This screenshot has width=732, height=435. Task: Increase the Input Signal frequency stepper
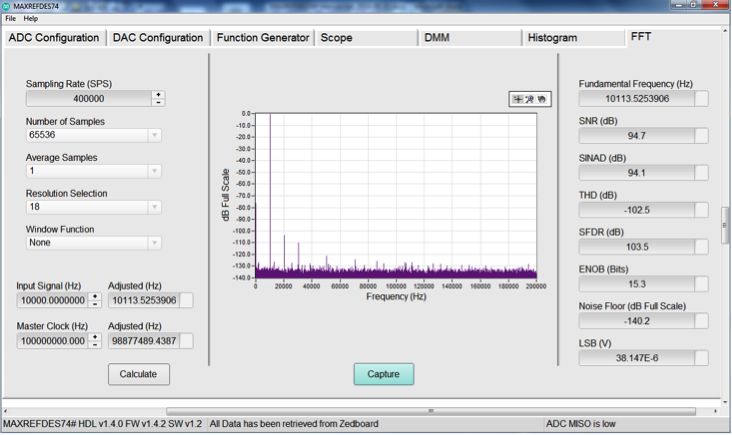(95, 296)
